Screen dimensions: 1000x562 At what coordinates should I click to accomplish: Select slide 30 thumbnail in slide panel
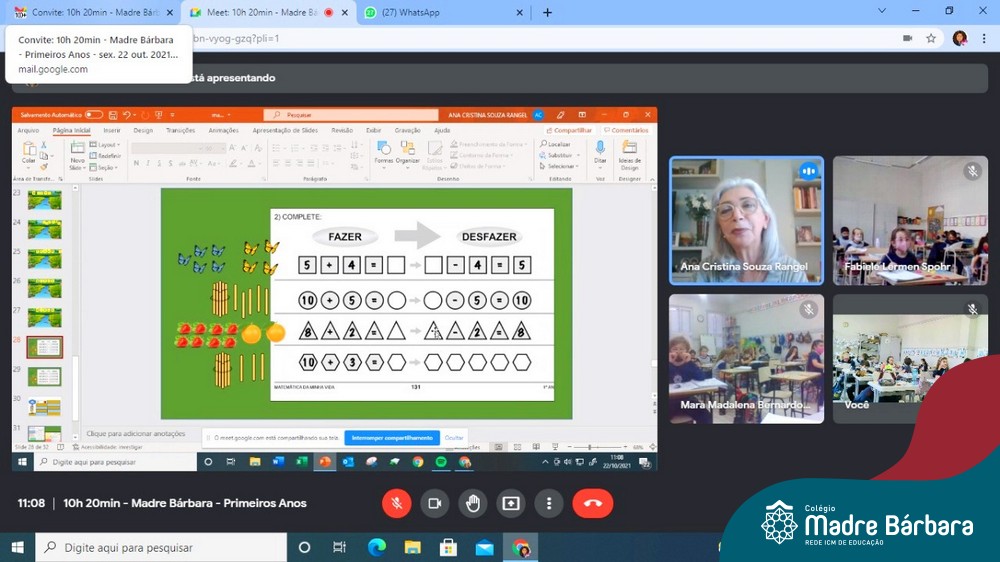(45, 406)
